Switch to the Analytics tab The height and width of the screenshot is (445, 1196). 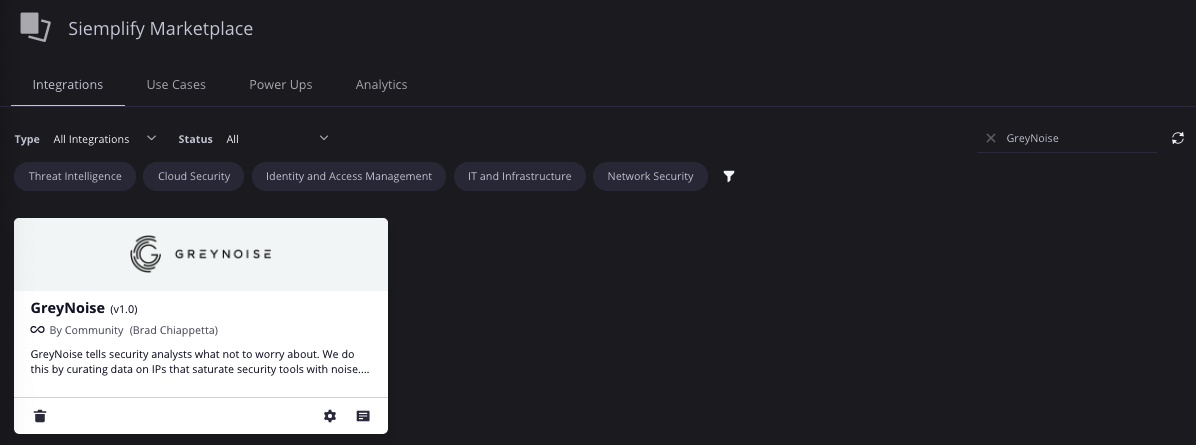click(x=381, y=85)
